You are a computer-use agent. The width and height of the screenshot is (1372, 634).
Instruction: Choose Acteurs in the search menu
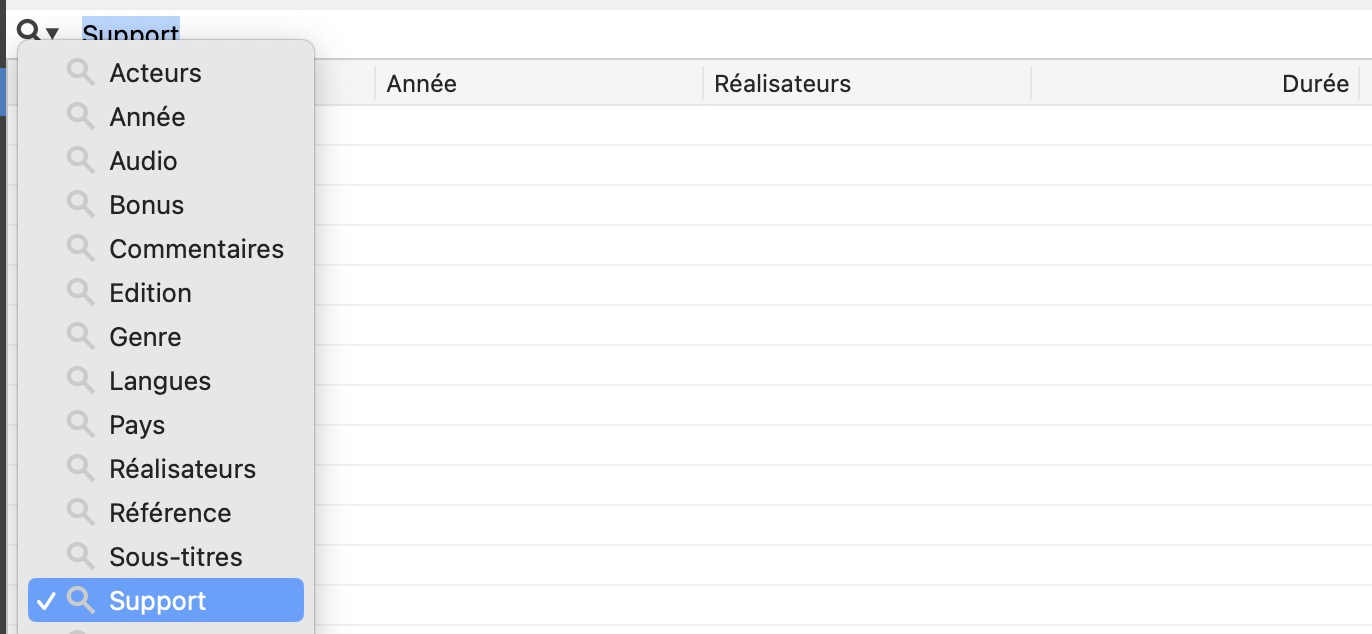tap(155, 73)
